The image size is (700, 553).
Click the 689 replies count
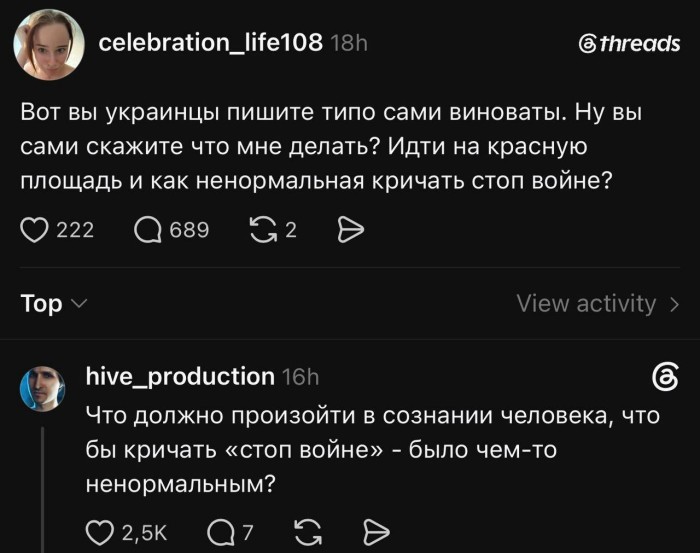click(x=189, y=230)
